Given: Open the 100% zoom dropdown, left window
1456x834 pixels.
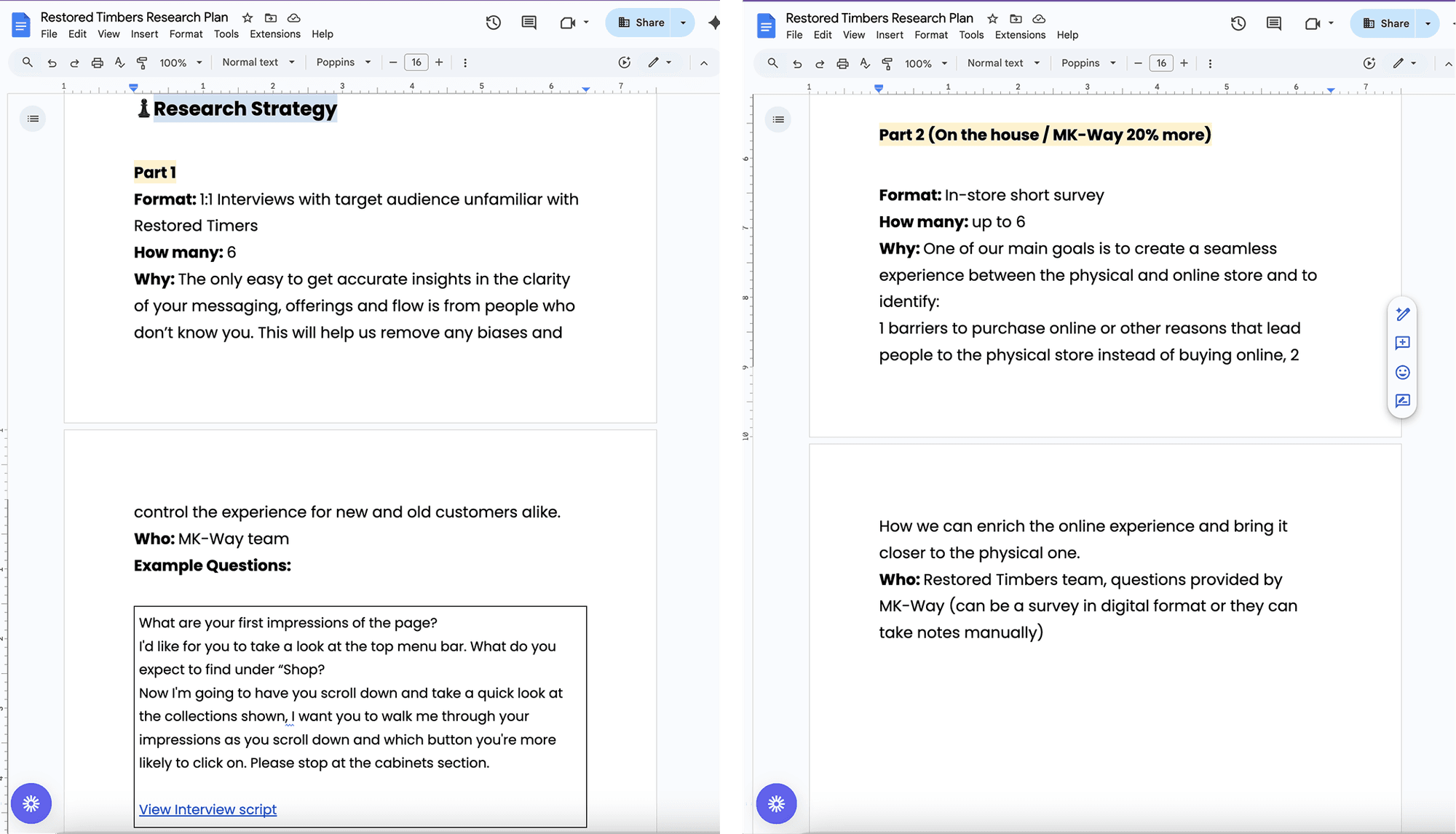Looking at the screenshot, I should [181, 63].
